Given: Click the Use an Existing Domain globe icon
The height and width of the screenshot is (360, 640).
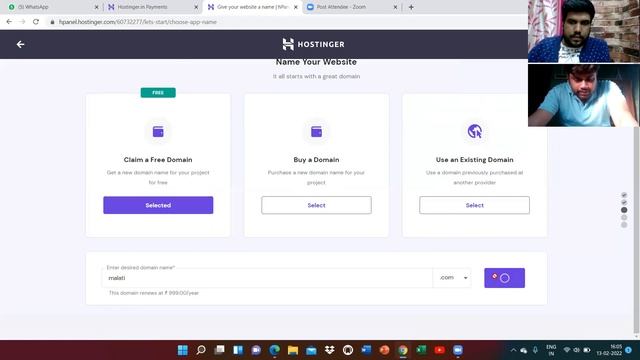Looking at the screenshot, I should (x=474, y=131).
